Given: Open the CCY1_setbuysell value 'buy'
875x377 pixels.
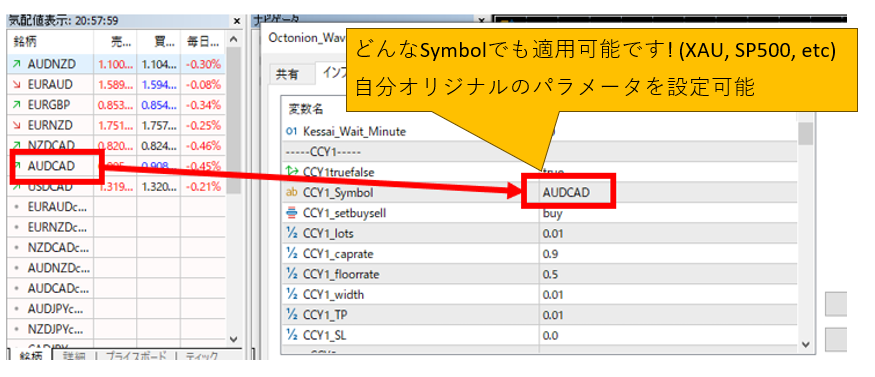Looking at the screenshot, I should [669, 213].
